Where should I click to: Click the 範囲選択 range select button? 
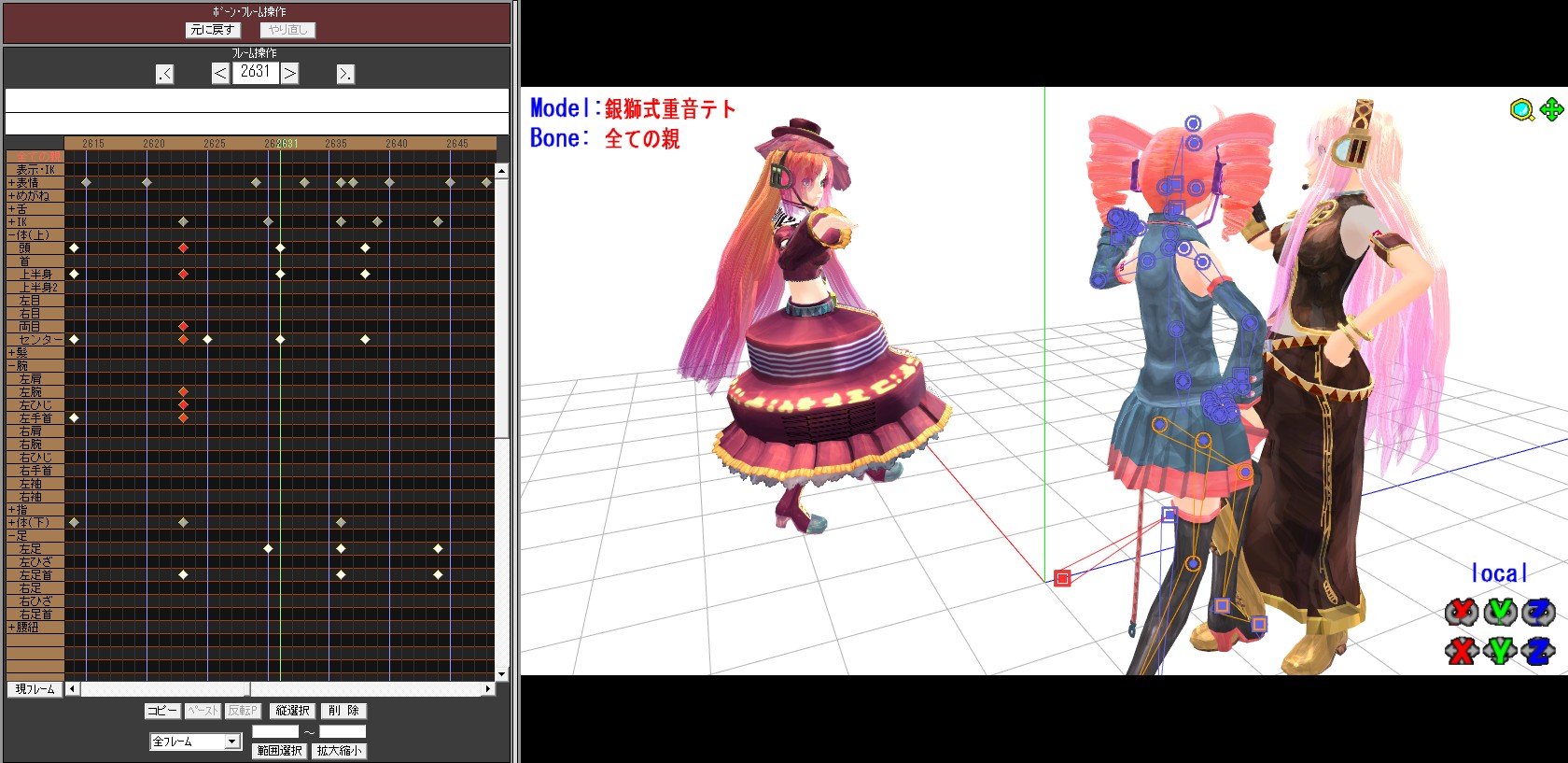279,751
